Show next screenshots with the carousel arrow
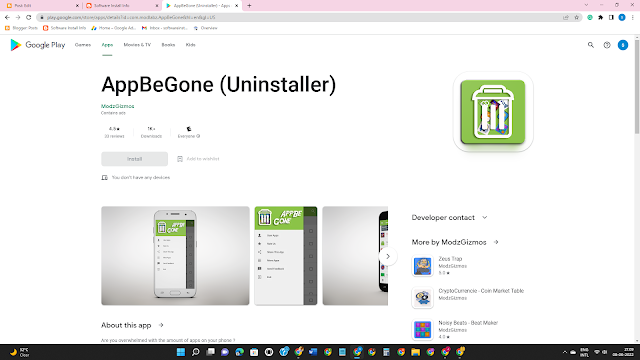The height and width of the screenshot is (360, 640). coord(388,256)
